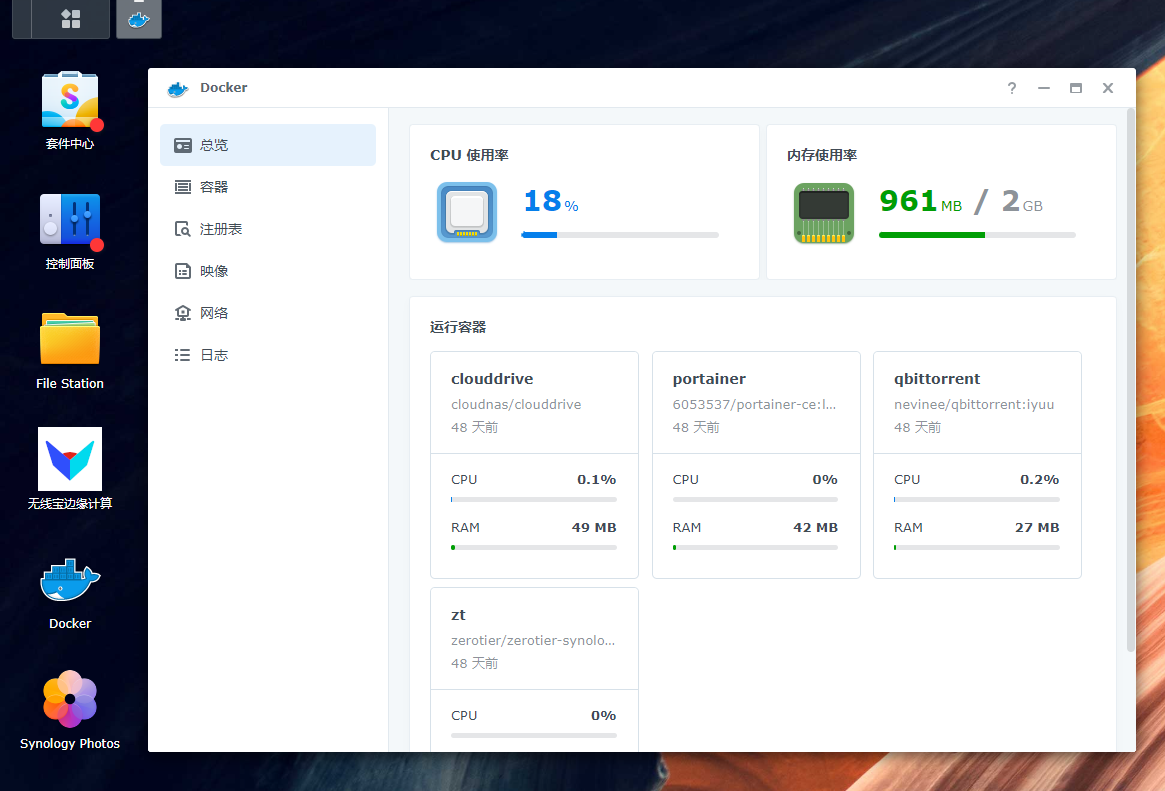Viewport: 1165px width, 791px height.
Task: Open the clouddrive container card
Action: tap(534, 402)
